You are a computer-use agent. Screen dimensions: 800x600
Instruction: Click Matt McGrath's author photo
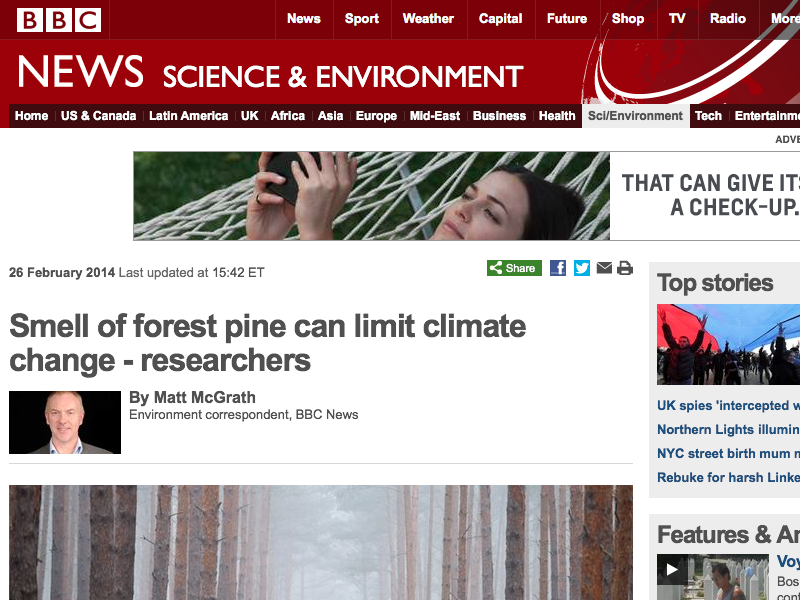click(x=65, y=422)
